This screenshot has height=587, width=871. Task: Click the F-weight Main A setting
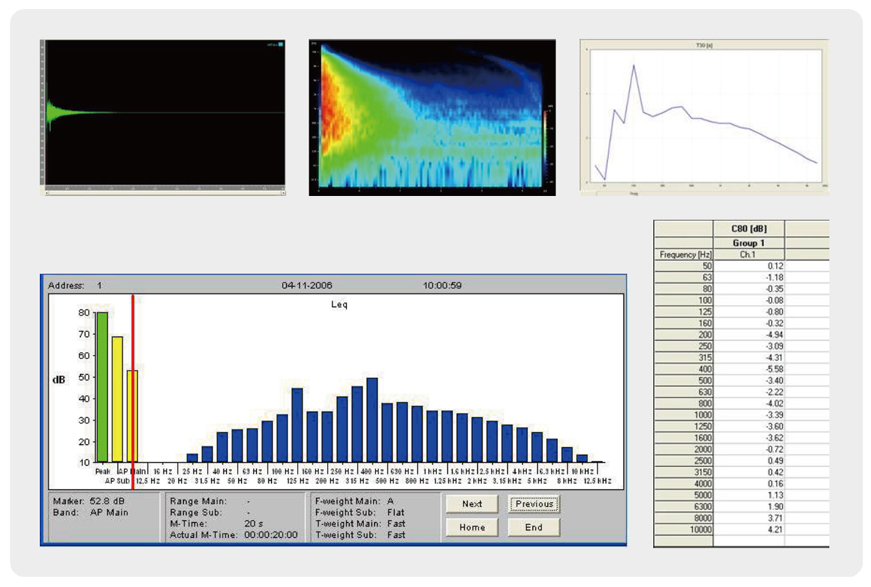tap(354, 501)
